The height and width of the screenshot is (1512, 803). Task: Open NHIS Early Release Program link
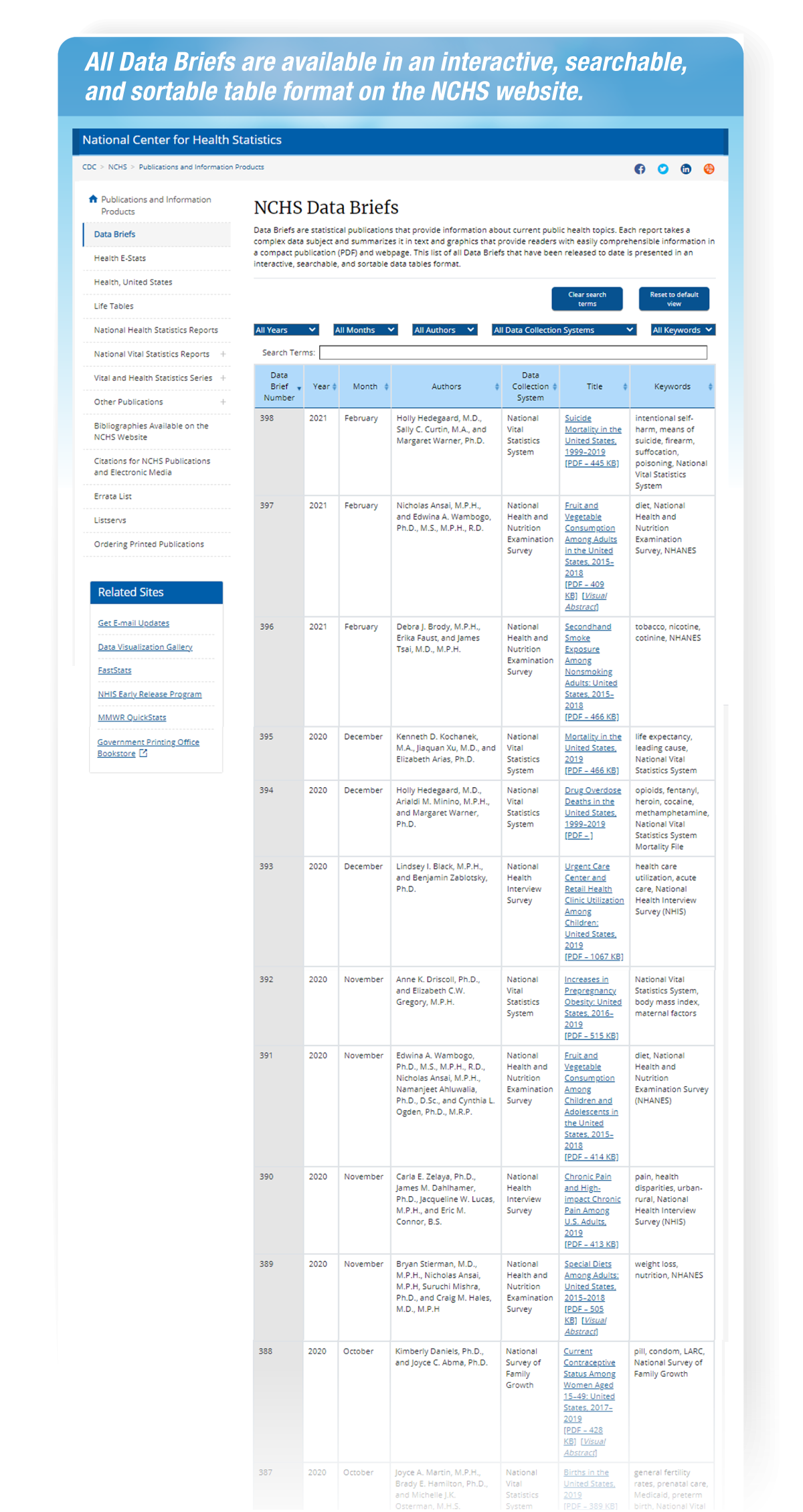[150, 694]
